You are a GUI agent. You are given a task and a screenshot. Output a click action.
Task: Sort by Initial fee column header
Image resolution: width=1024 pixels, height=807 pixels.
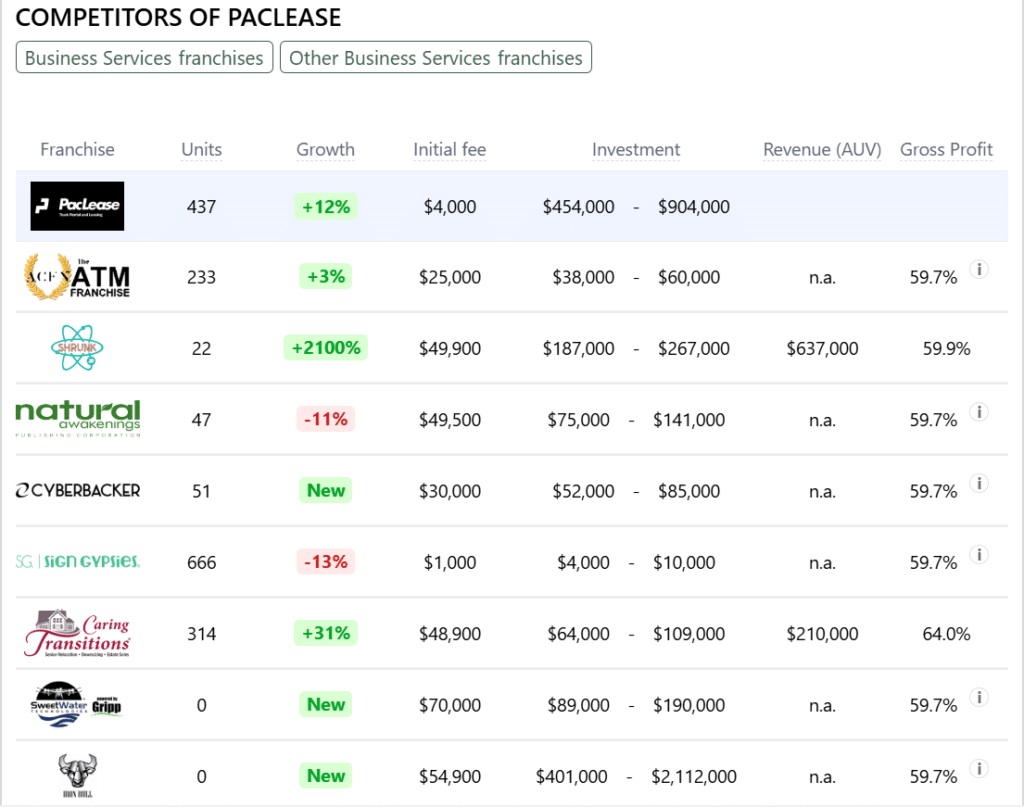click(x=449, y=150)
